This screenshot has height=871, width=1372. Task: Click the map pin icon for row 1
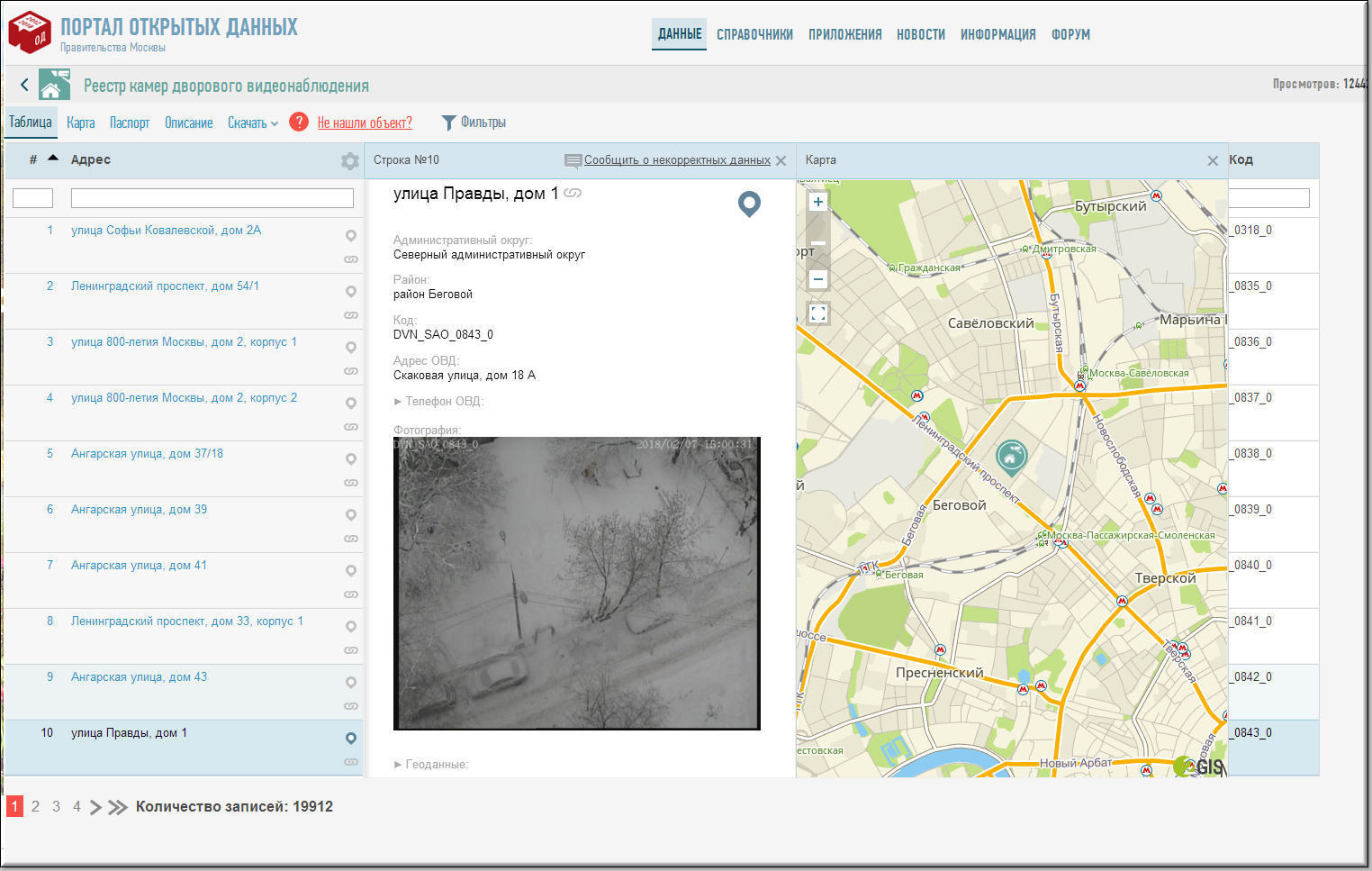coord(351,235)
